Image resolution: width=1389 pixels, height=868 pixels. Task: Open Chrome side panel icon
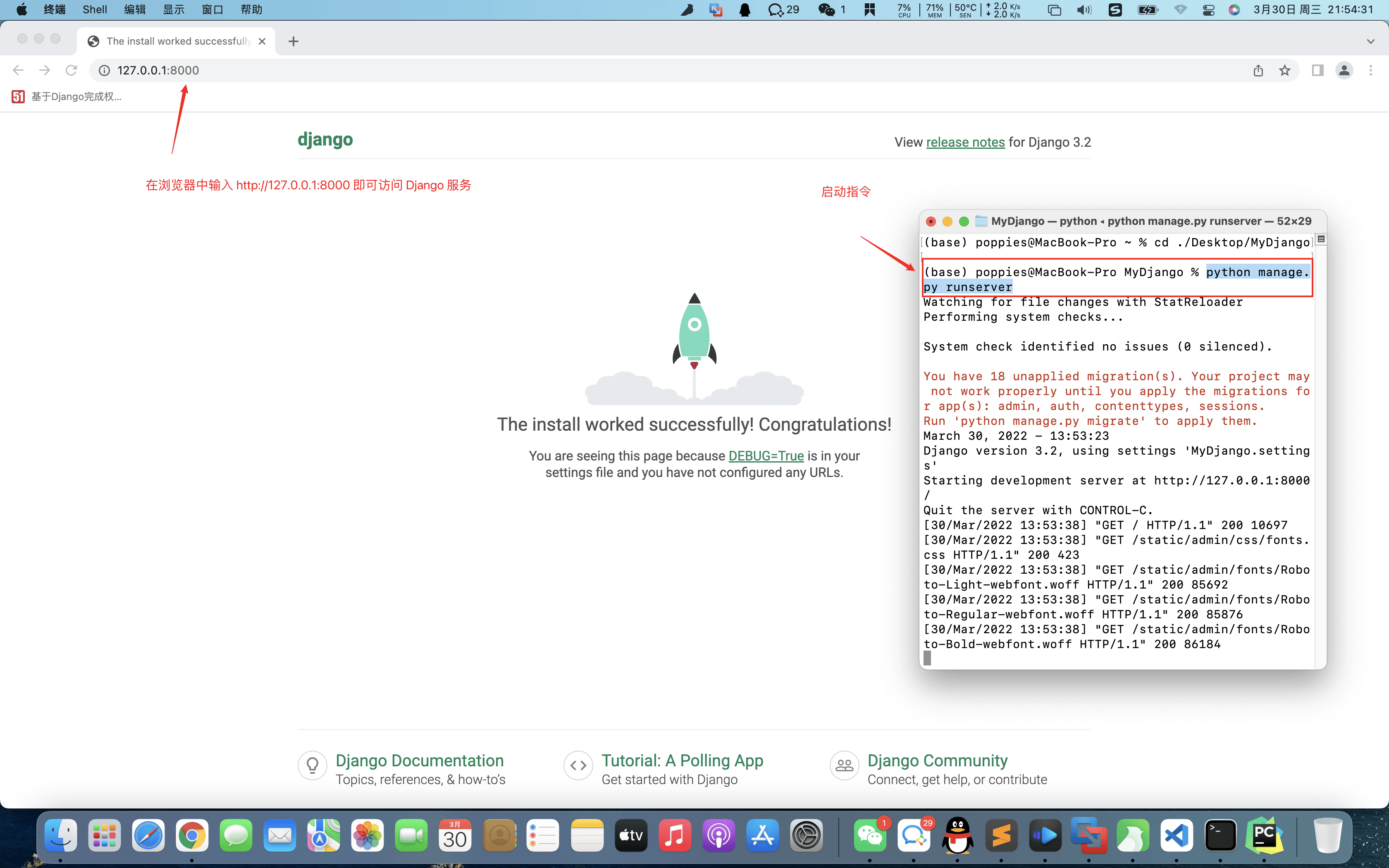point(1318,70)
